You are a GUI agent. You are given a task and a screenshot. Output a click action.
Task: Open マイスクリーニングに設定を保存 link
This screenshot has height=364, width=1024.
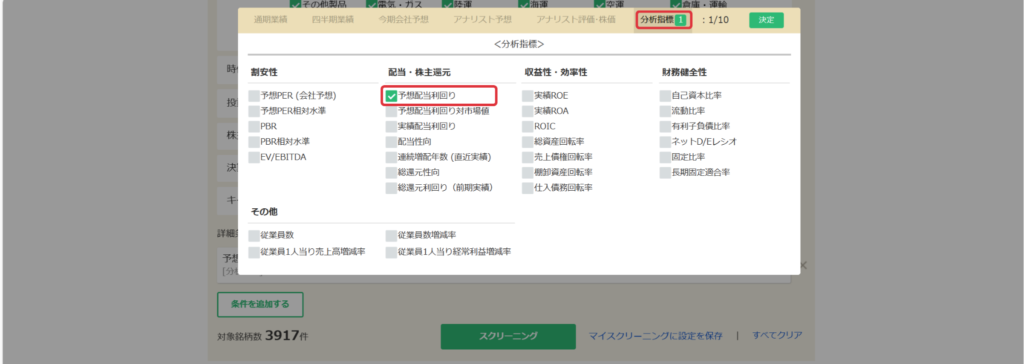tap(656, 336)
